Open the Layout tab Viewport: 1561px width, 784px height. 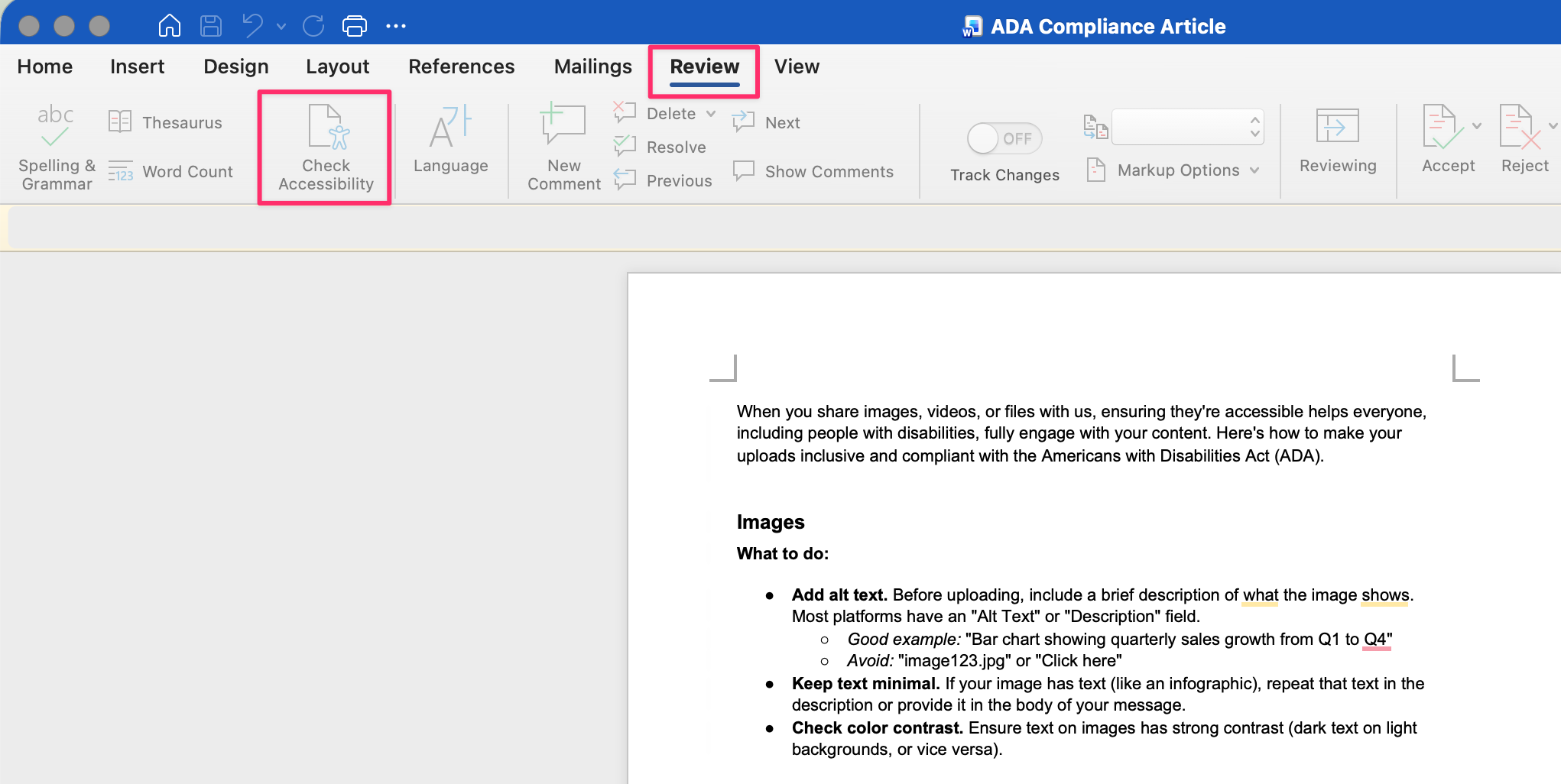(x=337, y=66)
